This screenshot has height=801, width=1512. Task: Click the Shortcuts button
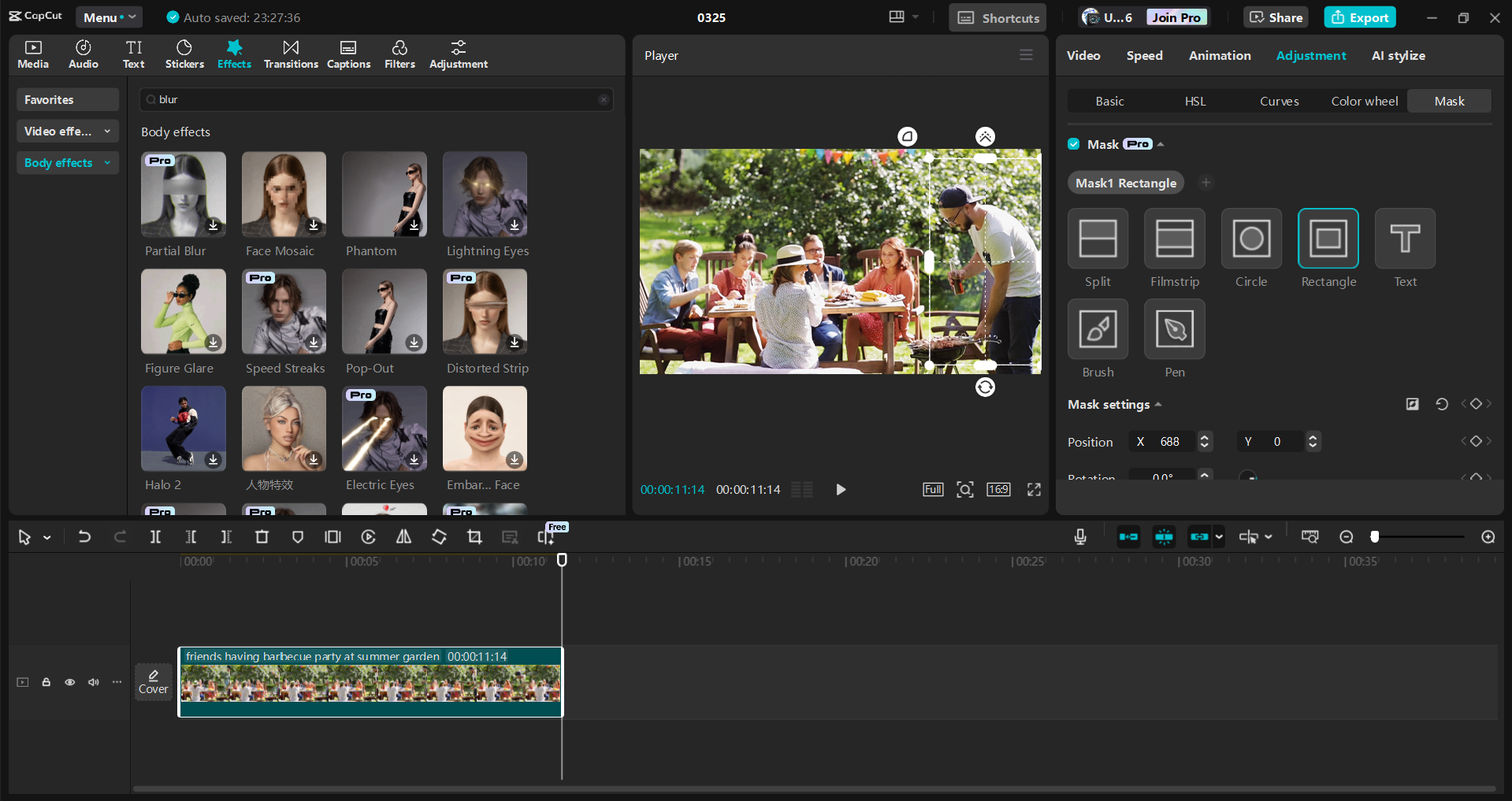pos(996,17)
